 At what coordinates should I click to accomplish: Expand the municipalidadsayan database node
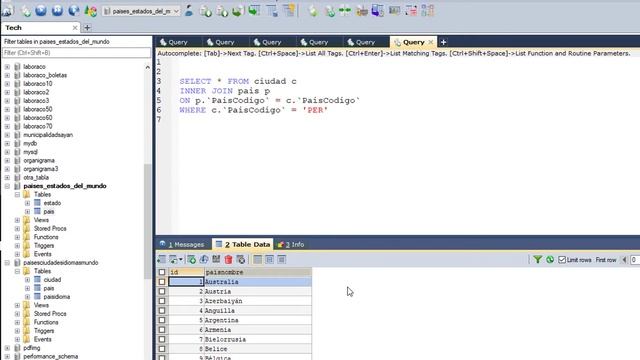7,135
